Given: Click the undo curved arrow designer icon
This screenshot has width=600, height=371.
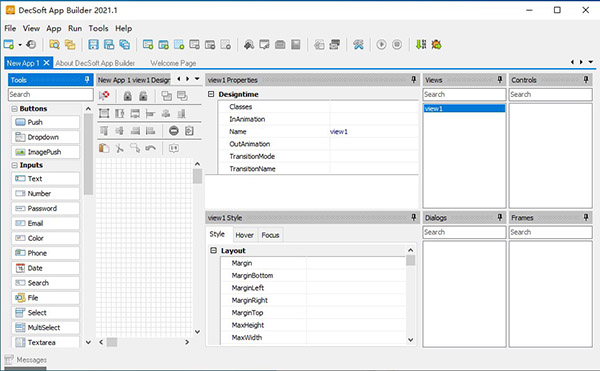Looking at the screenshot, I should (x=151, y=148).
